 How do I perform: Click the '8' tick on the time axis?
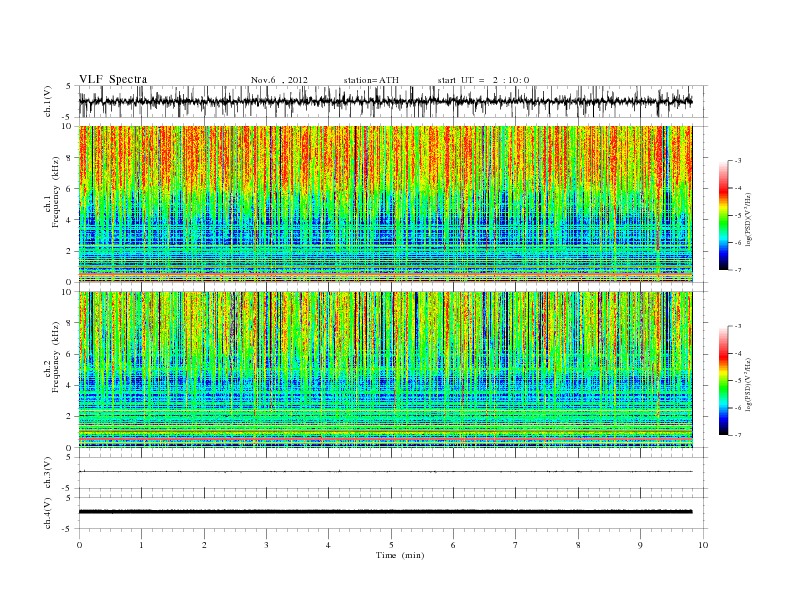578,545
